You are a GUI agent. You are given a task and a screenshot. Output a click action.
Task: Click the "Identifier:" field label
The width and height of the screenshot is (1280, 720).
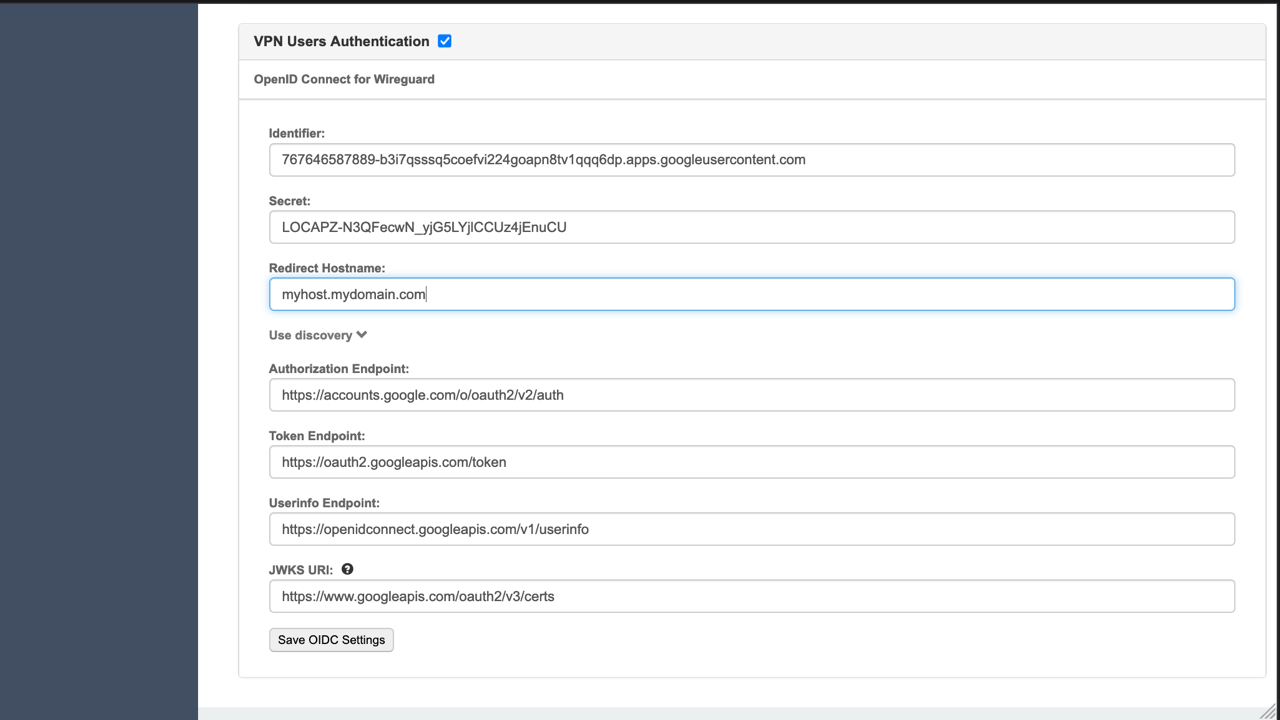296,133
